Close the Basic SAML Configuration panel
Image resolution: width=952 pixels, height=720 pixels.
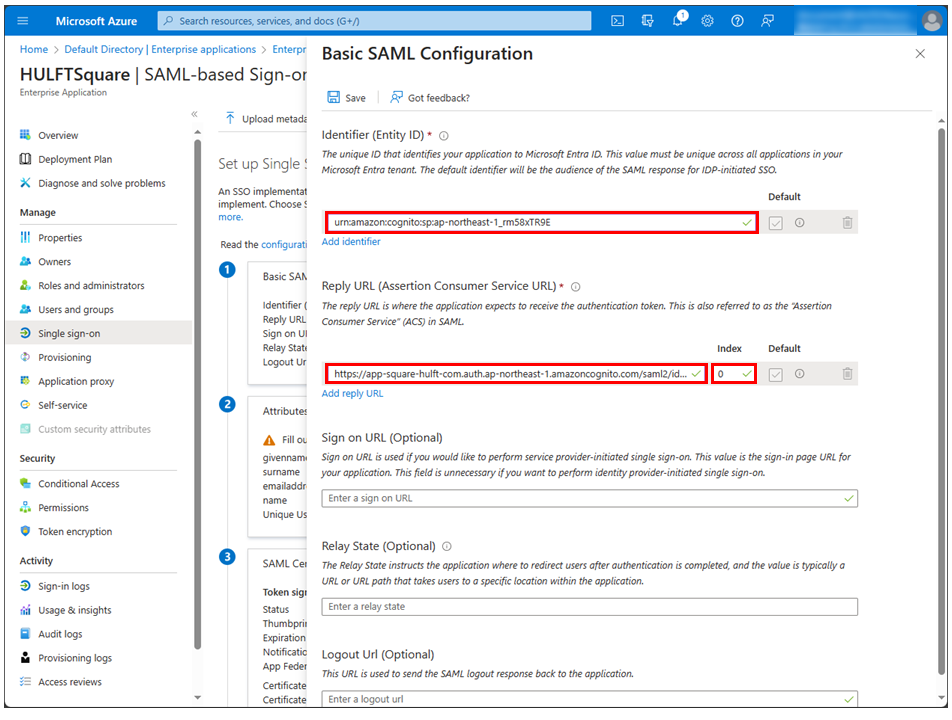point(920,53)
